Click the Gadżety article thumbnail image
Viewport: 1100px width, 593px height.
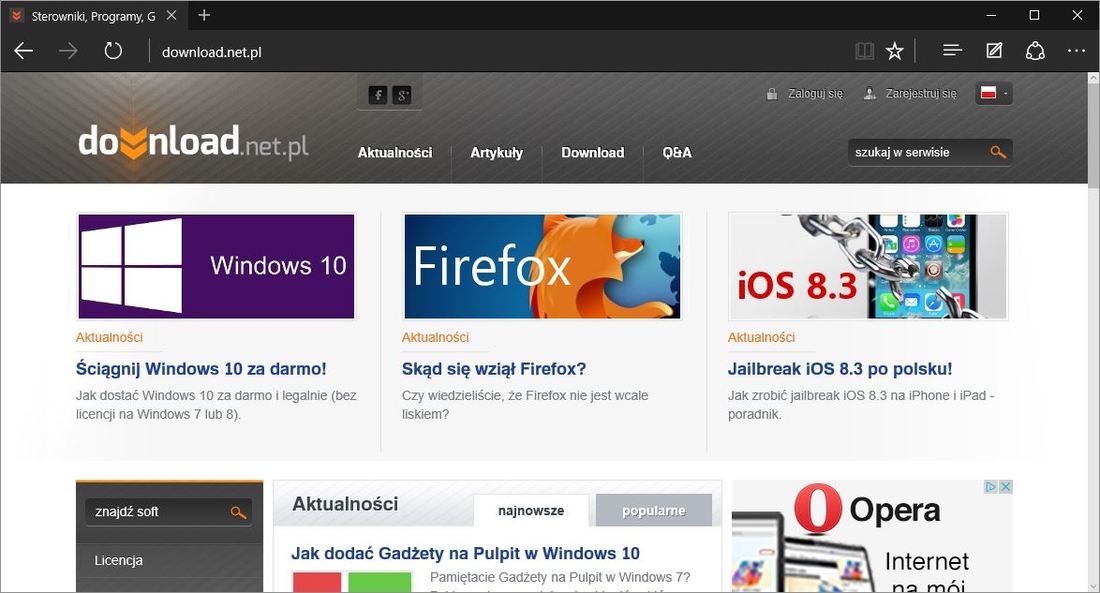click(352, 582)
